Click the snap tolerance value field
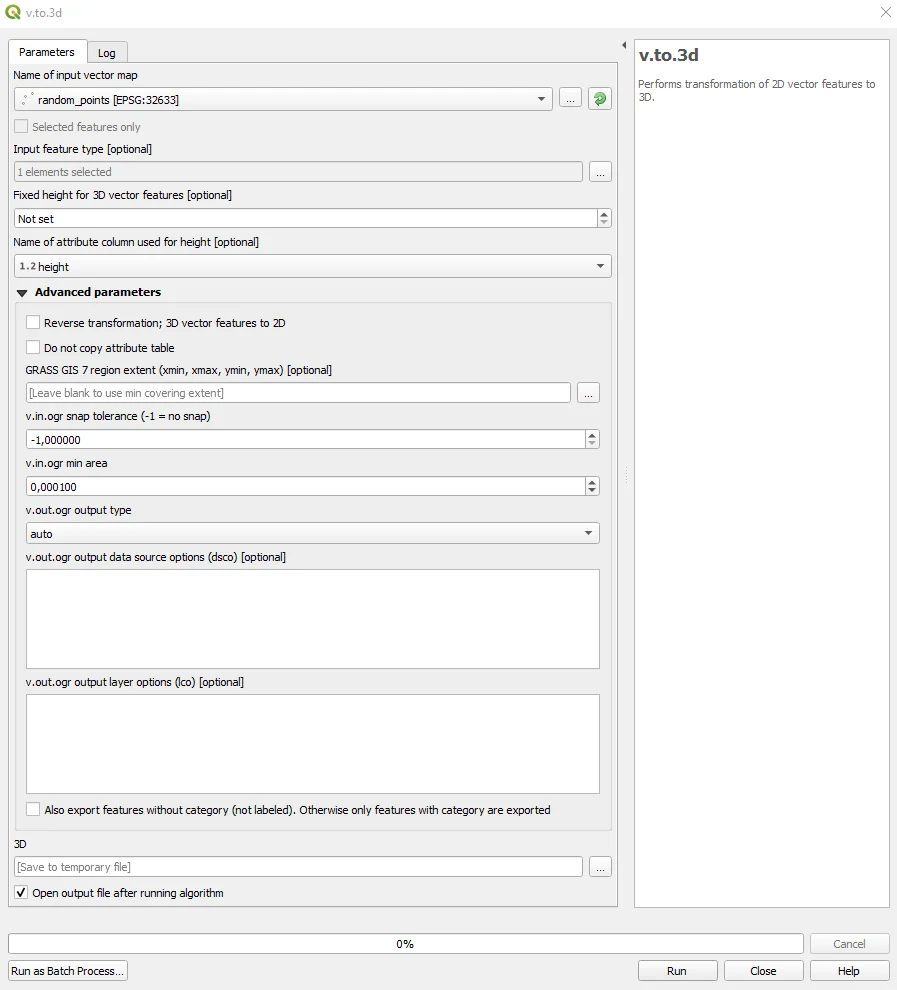Viewport: 897px width, 990px height. coord(306,439)
